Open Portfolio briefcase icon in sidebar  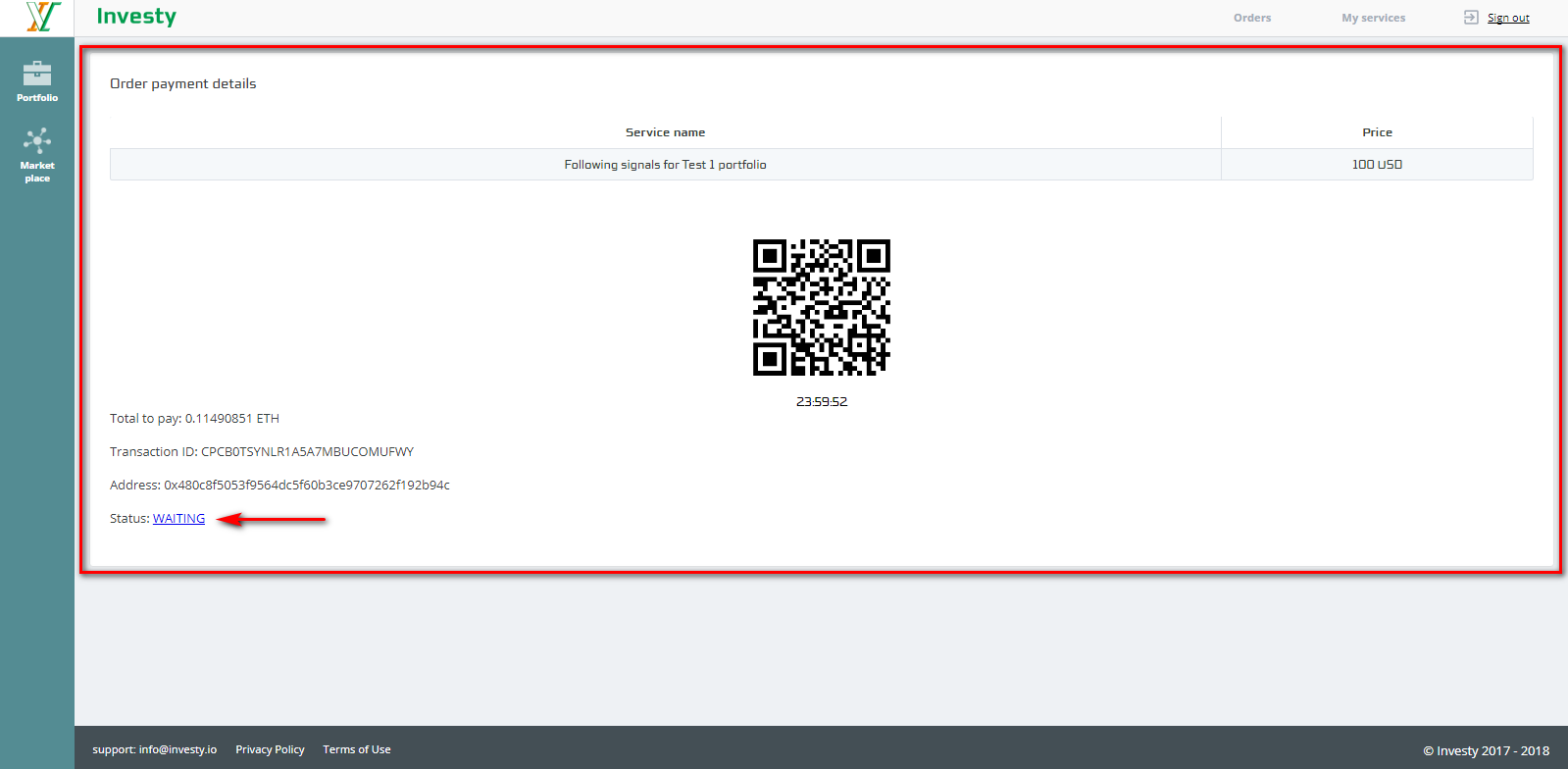(37, 74)
